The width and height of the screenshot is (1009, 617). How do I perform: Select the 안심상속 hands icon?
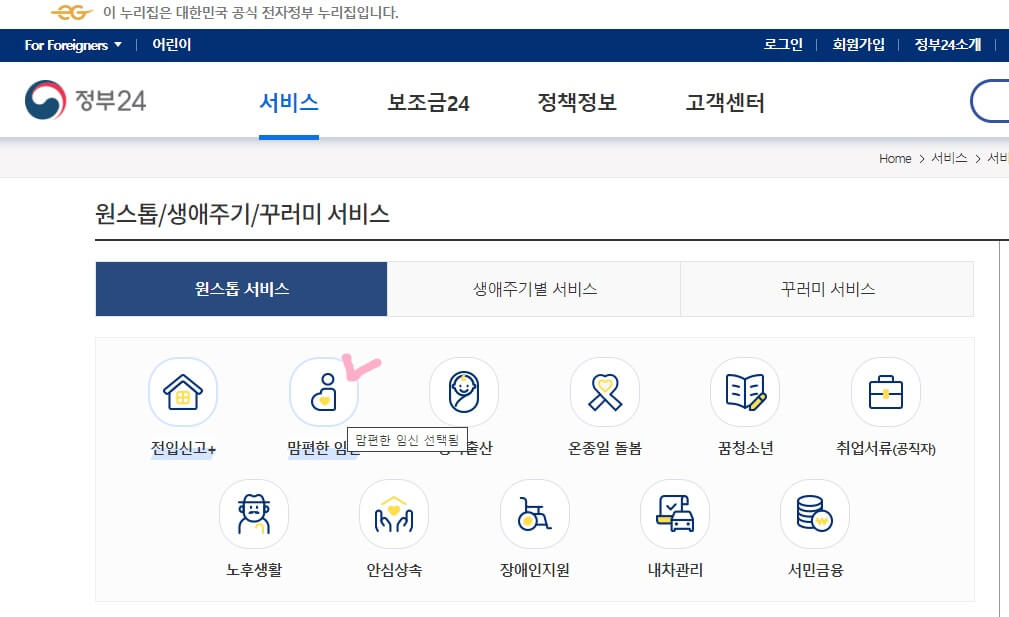click(394, 513)
